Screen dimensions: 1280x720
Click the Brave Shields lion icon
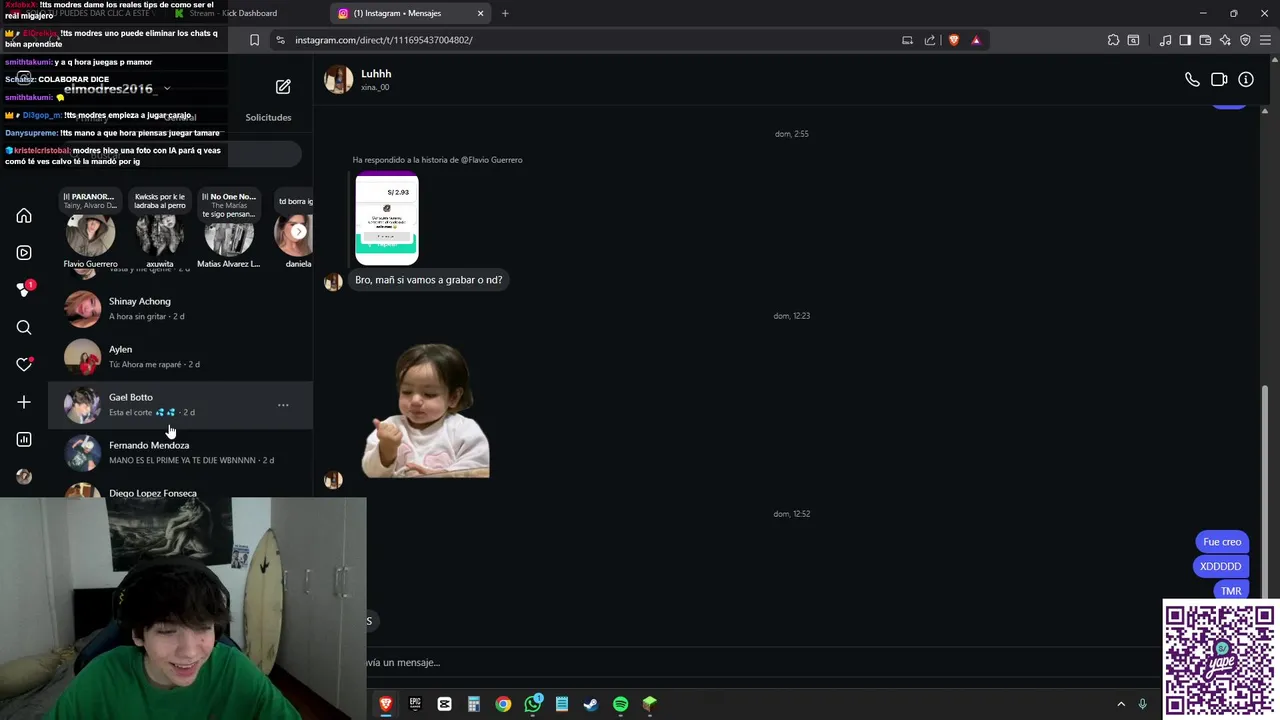(x=953, y=40)
